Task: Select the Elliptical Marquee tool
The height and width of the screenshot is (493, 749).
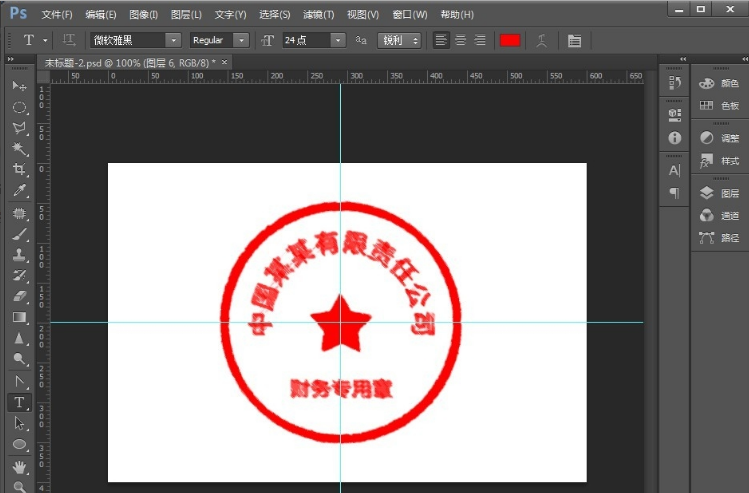Action: click(x=19, y=107)
